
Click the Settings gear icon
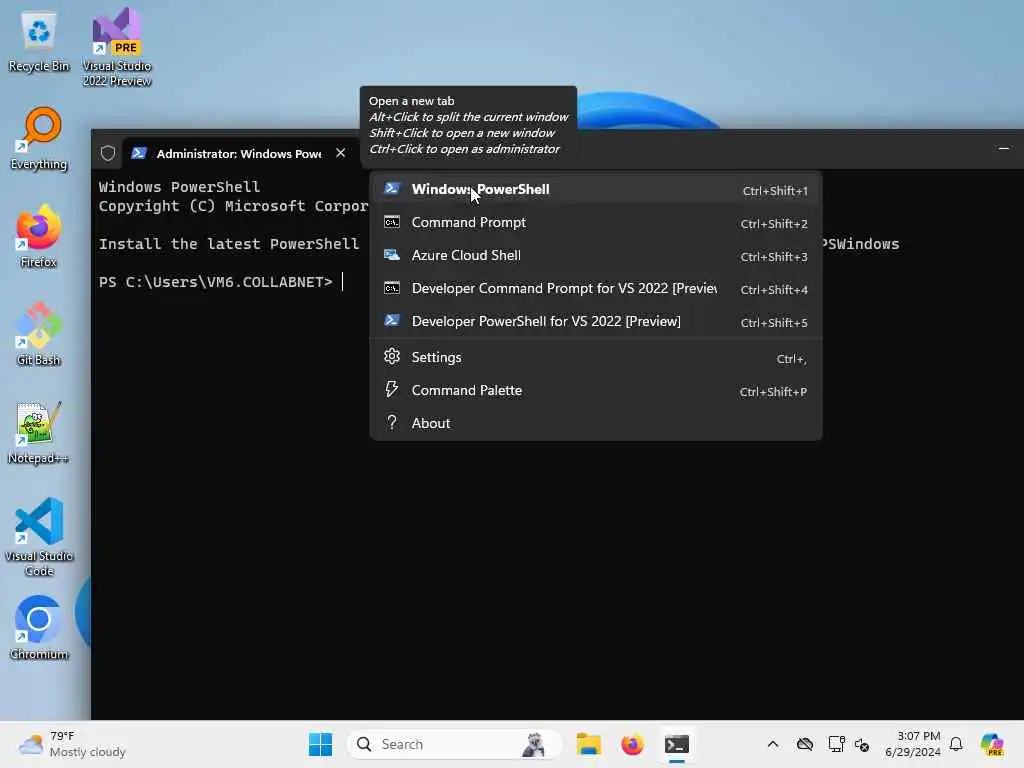pos(392,357)
